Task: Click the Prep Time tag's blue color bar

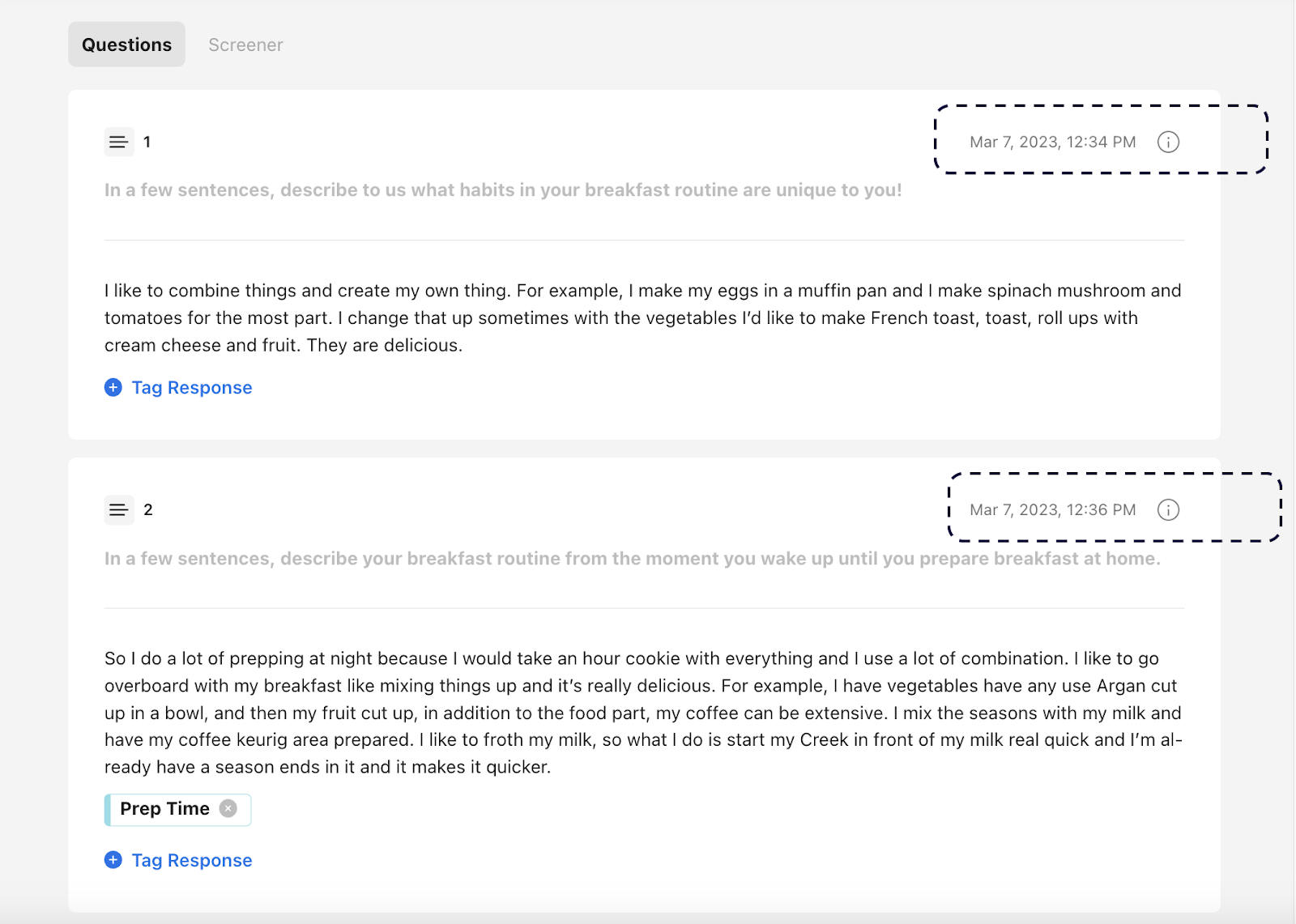Action: (x=108, y=809)
